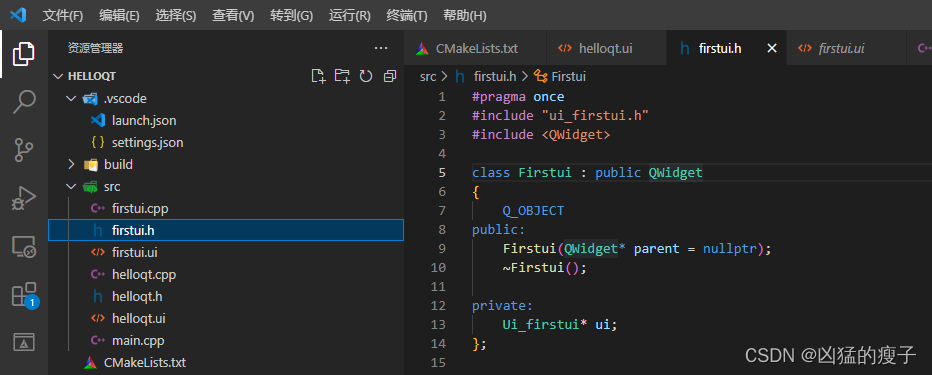This screenshot has width=932, height=375.
Task: Open the Remote Explorer icon
Action: 24,247
